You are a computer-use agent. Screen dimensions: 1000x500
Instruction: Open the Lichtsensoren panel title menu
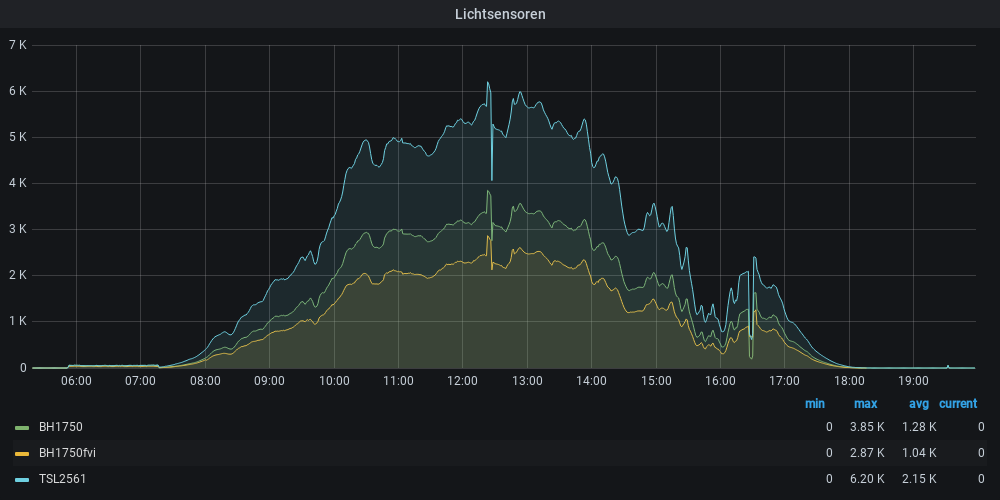click(500, 14)
